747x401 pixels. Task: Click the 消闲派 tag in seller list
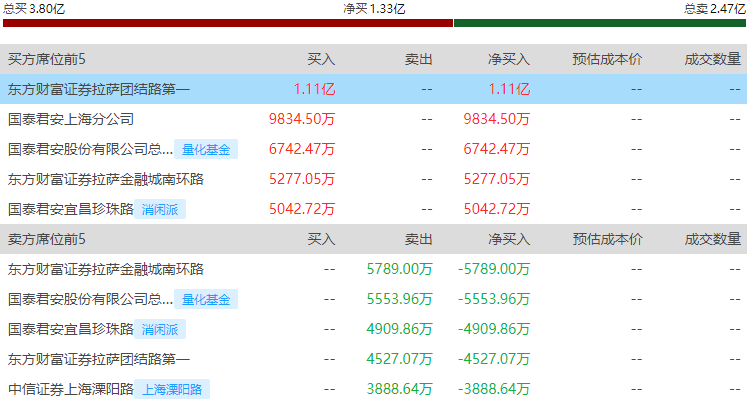tap(160, 329)
